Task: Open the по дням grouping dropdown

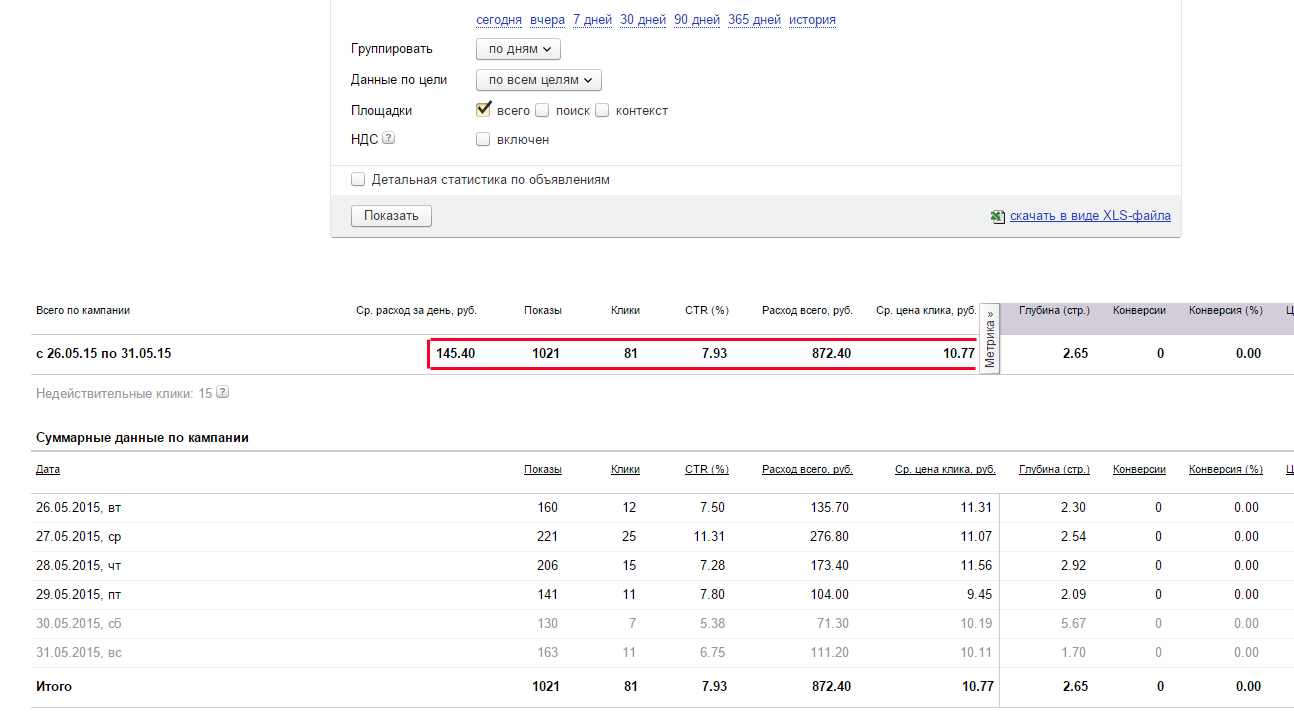Action: (x=518, y=49)
